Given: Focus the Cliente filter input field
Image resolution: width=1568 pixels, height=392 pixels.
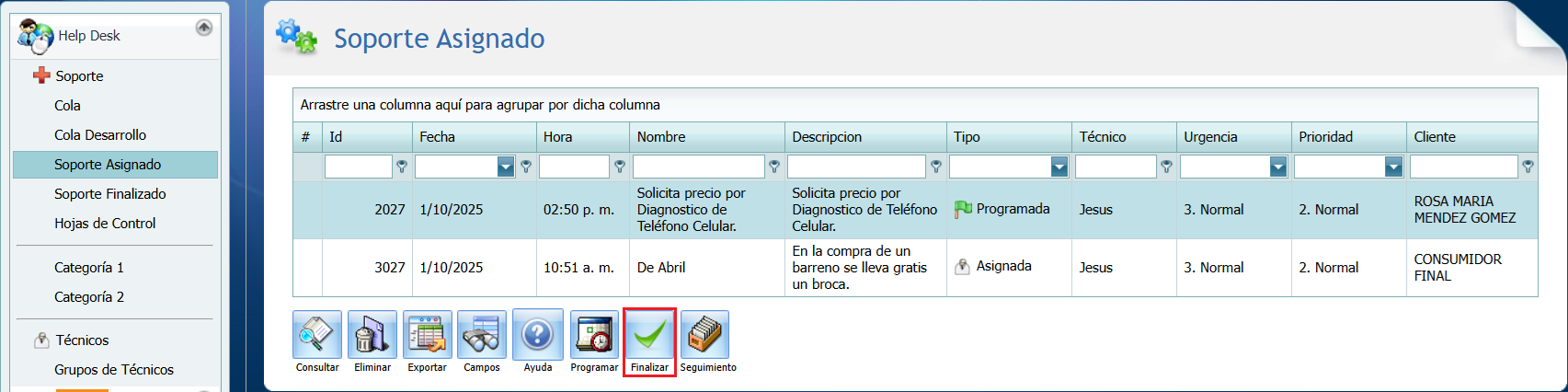Looking at the screenshot, I should click(x=1464, y=167).
